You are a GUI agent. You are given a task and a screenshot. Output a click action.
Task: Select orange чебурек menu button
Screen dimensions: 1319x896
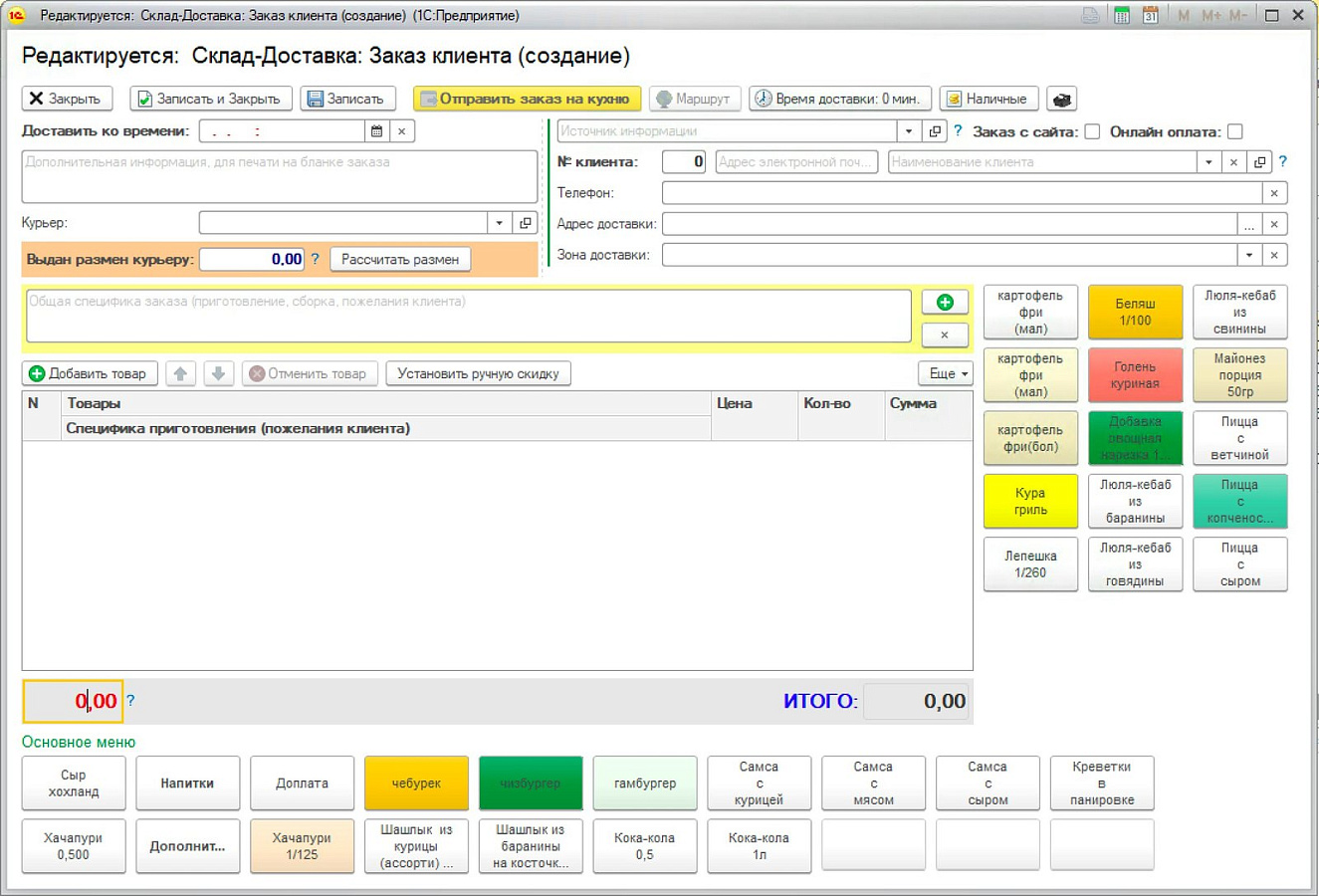coord(416,784)
